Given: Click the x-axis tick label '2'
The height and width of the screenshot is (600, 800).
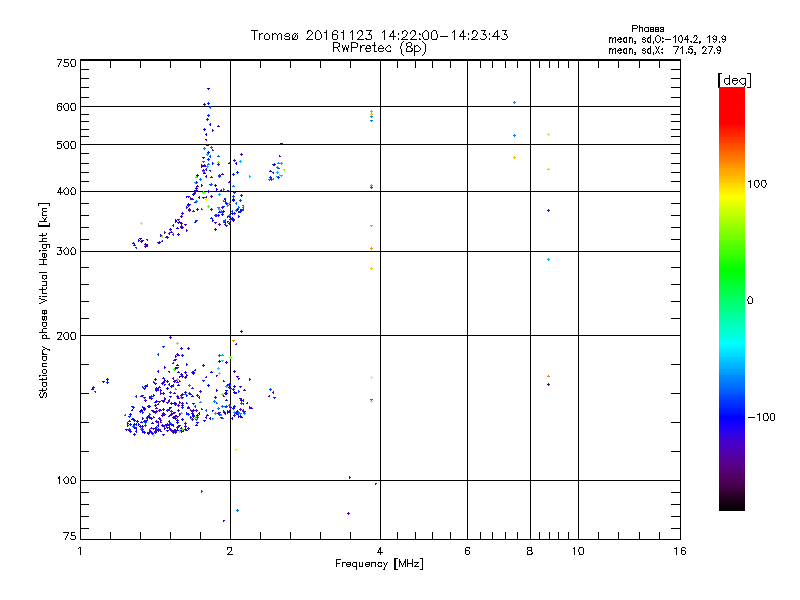Looking at the screenshot, I should pyautogui.click(x=230, y=551).
